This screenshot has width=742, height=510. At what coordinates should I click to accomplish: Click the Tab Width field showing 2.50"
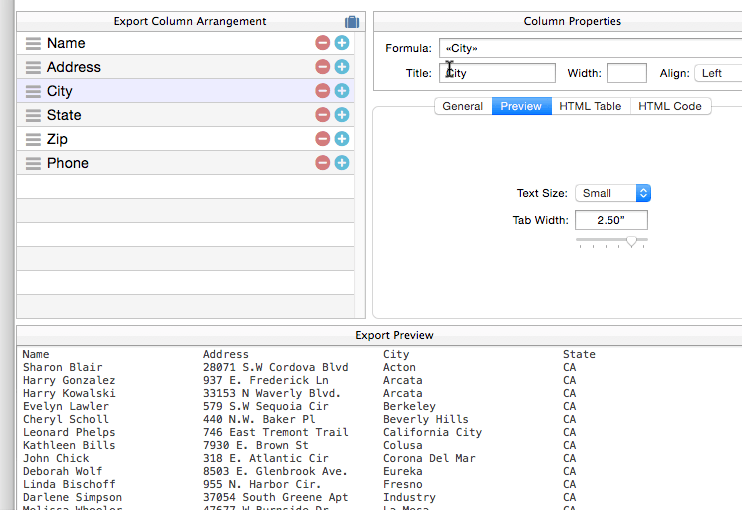click(611, 220)
